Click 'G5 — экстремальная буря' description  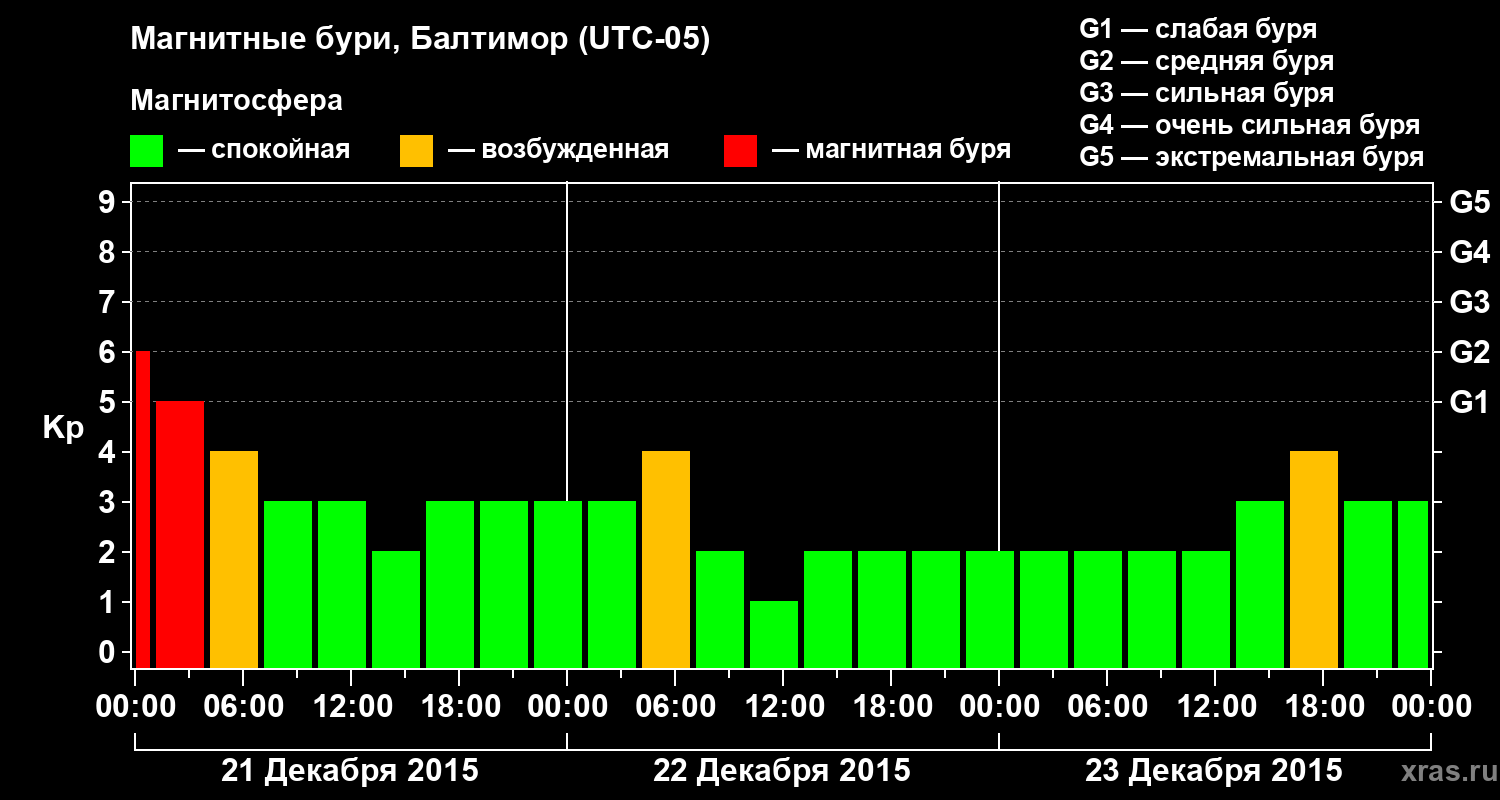(1252, 157)
